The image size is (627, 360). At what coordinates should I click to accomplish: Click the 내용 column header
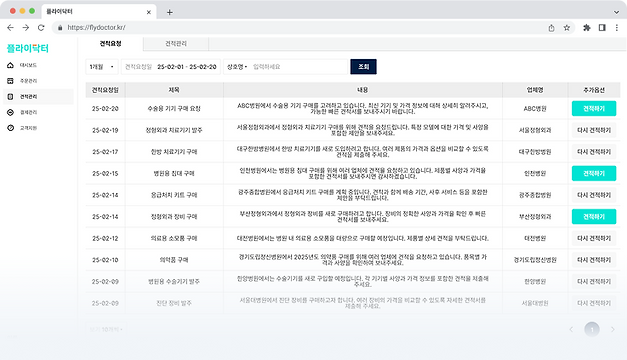363,90
